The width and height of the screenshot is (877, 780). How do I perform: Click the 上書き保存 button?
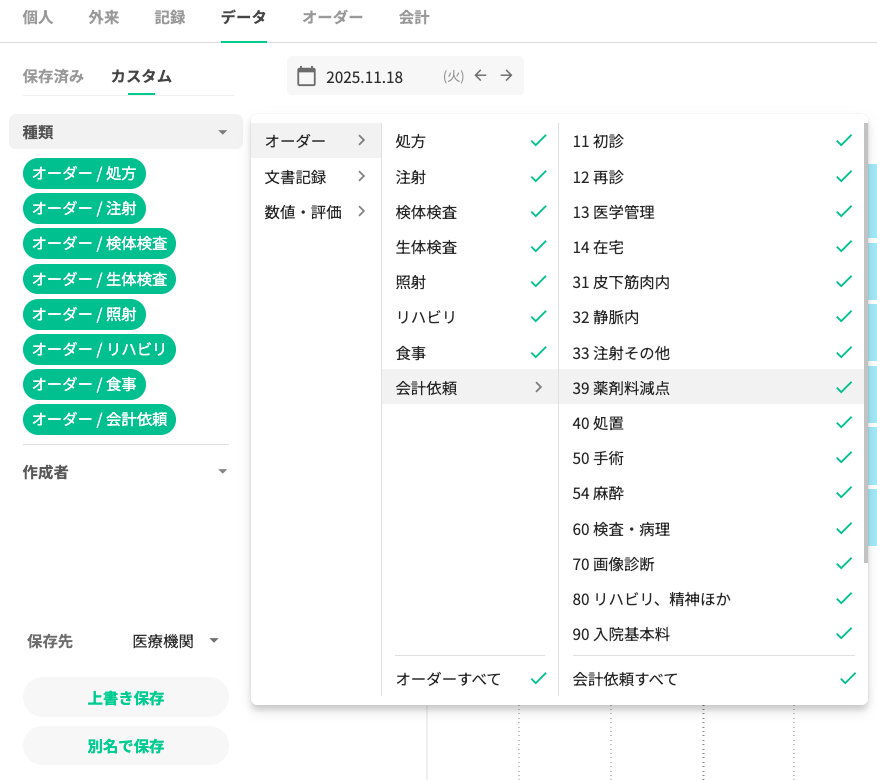pos(126,697)
